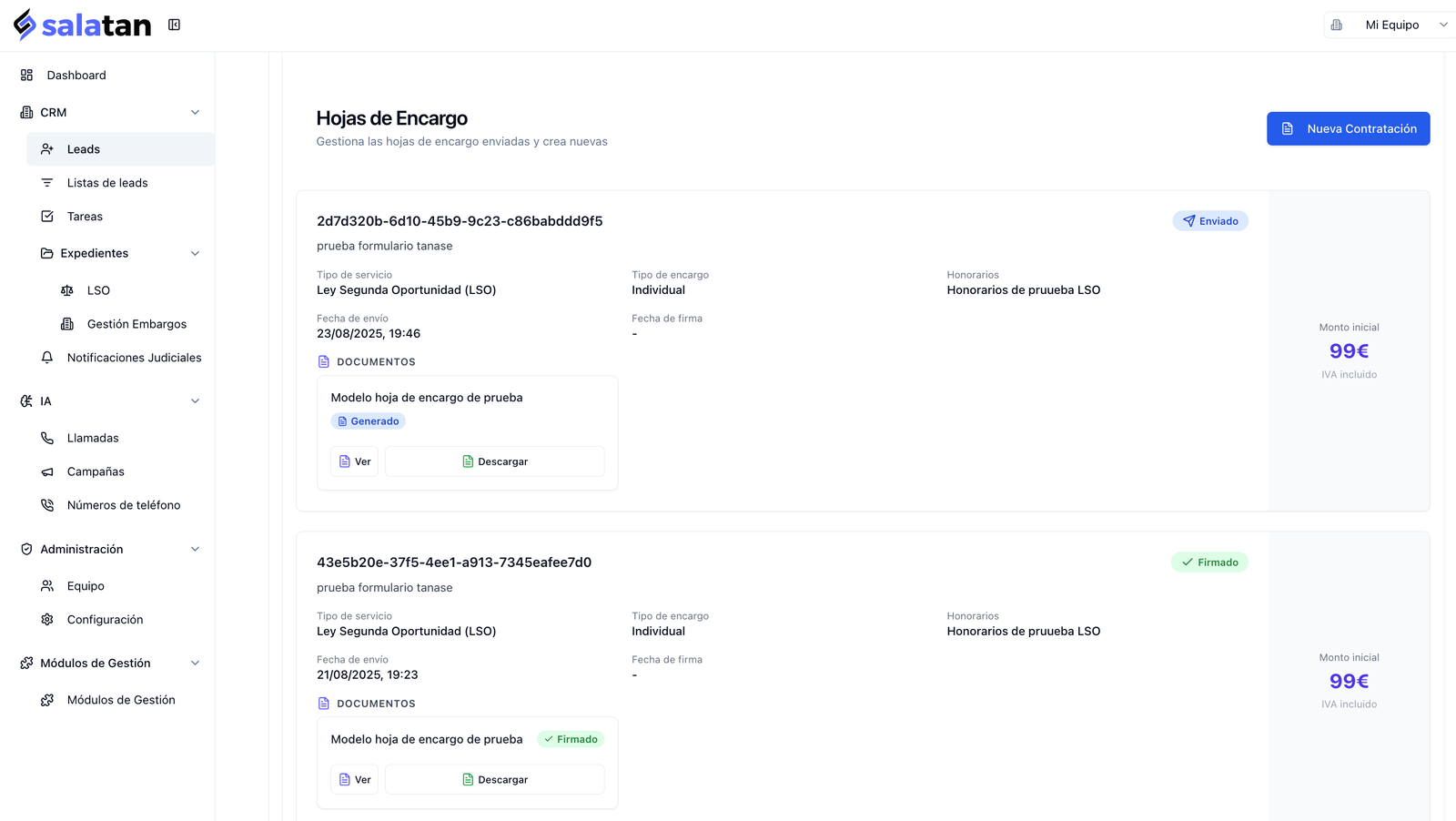Click the Llamadas phone icon
1456x821 pixels.
(x=47, y=438)
